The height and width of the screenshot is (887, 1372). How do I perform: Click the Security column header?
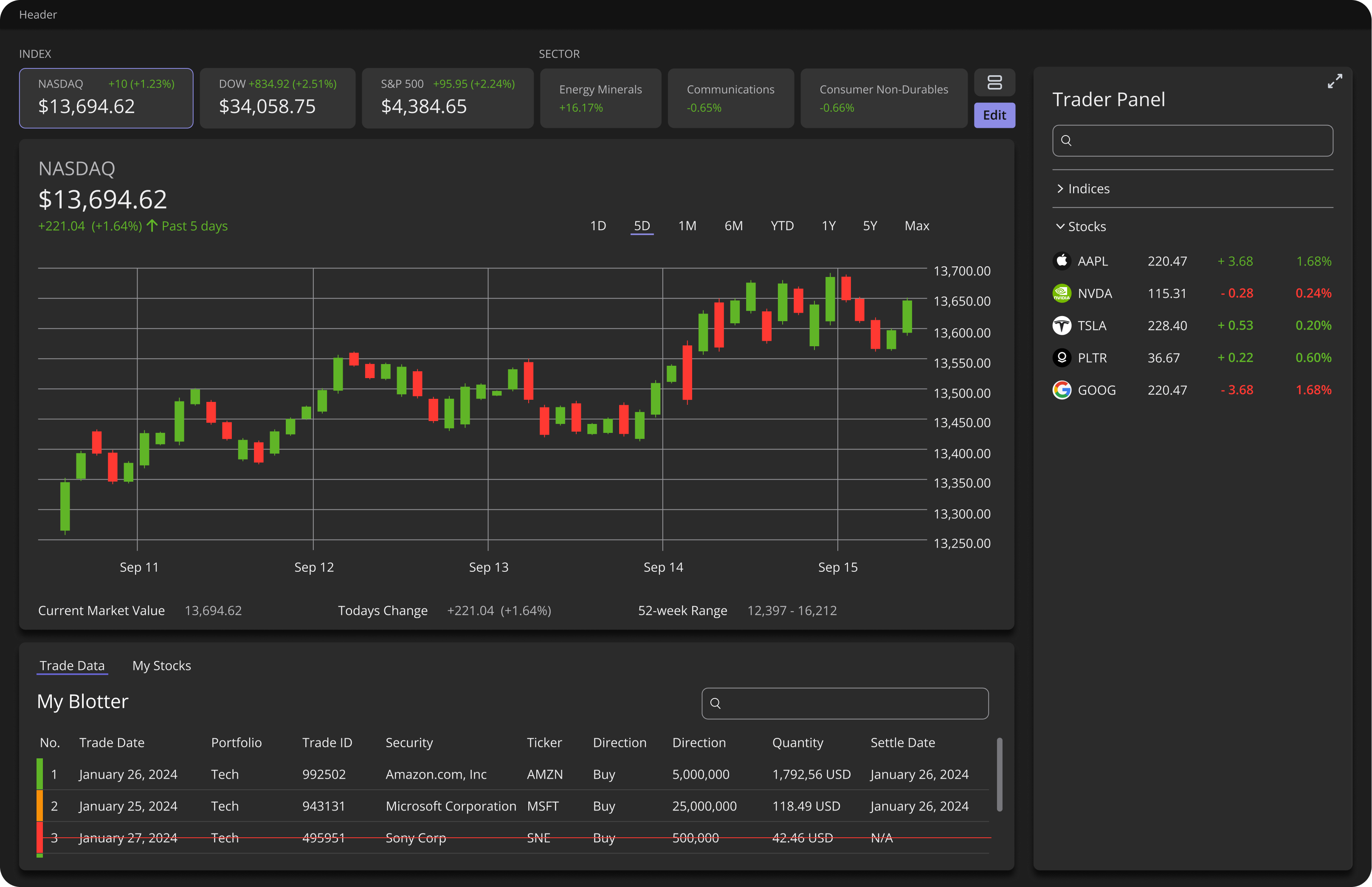409,743
